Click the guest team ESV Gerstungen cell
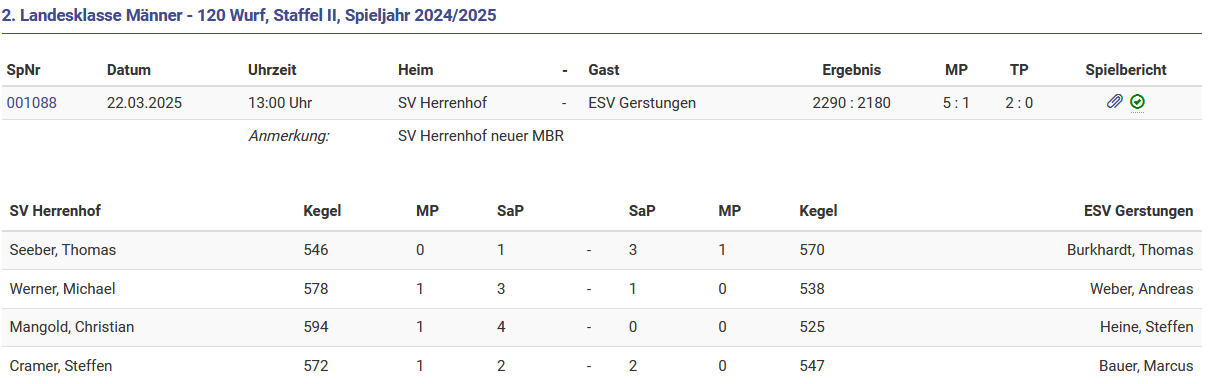1210x384 pixels. (x=642, y=102)
